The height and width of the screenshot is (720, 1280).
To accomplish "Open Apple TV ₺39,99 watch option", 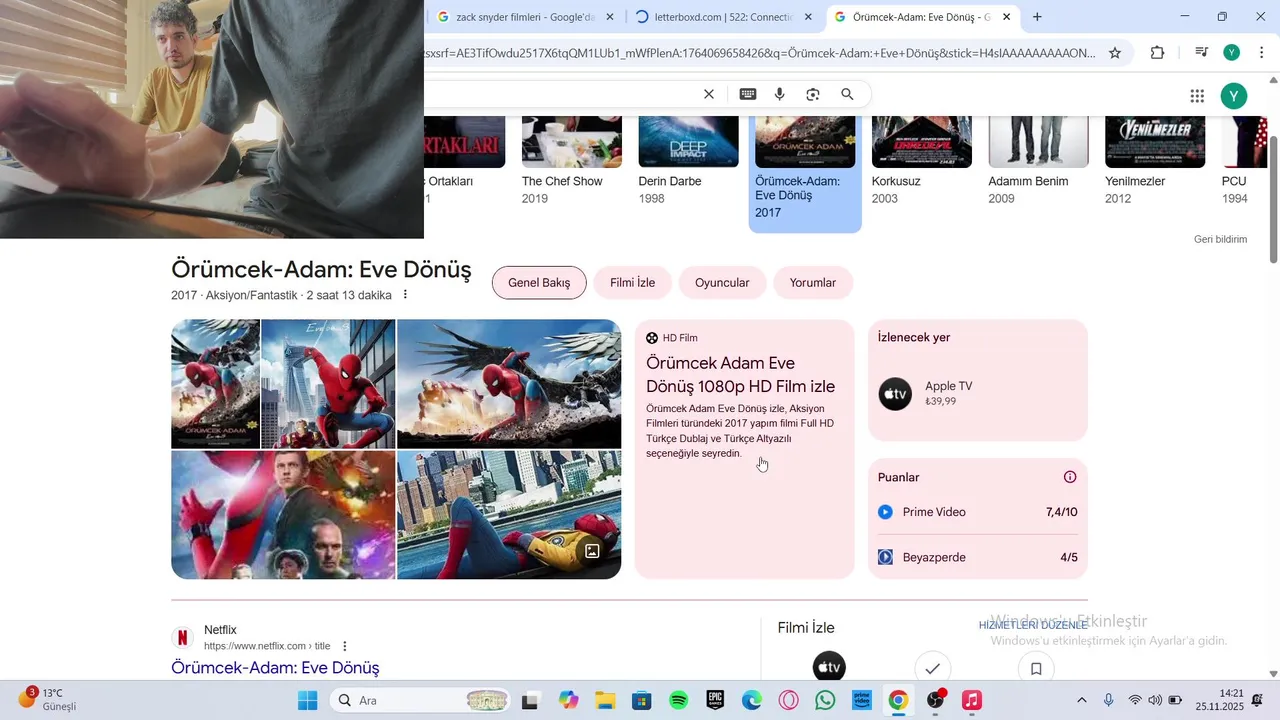I will tap(978, 394).
